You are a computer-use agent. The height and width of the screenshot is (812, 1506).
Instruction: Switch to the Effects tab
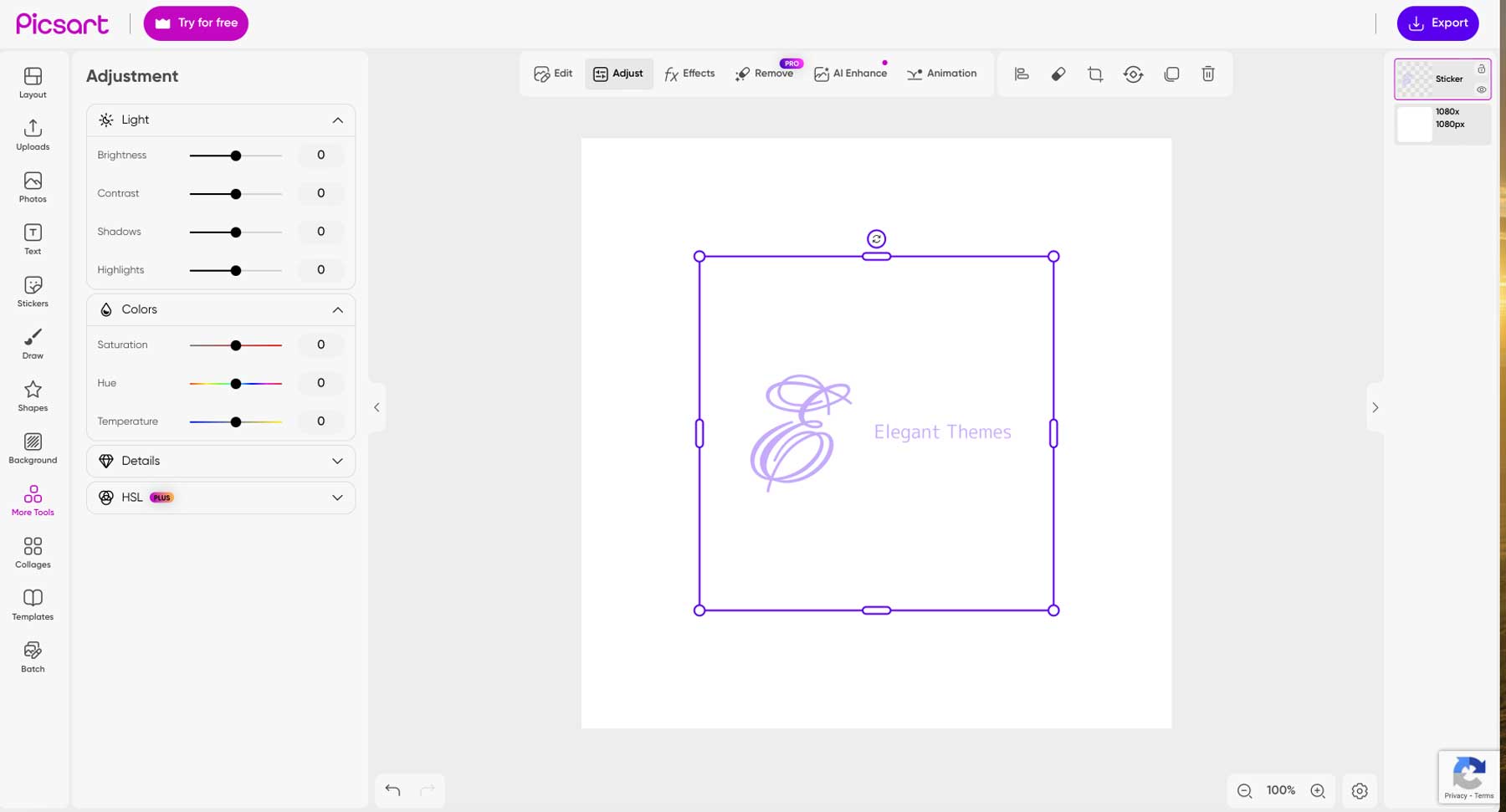[x=689, y=74]
